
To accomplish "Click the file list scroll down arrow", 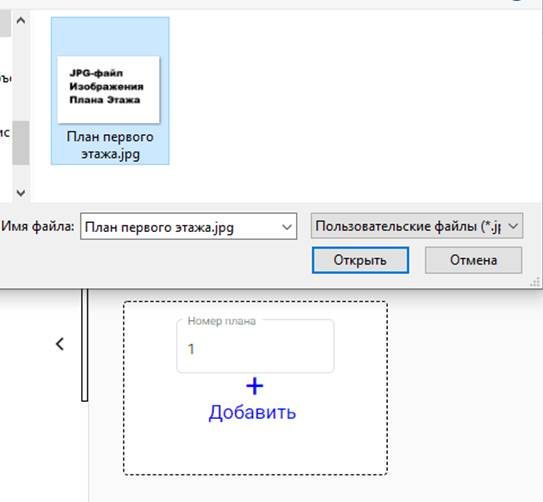I will 21,192.
